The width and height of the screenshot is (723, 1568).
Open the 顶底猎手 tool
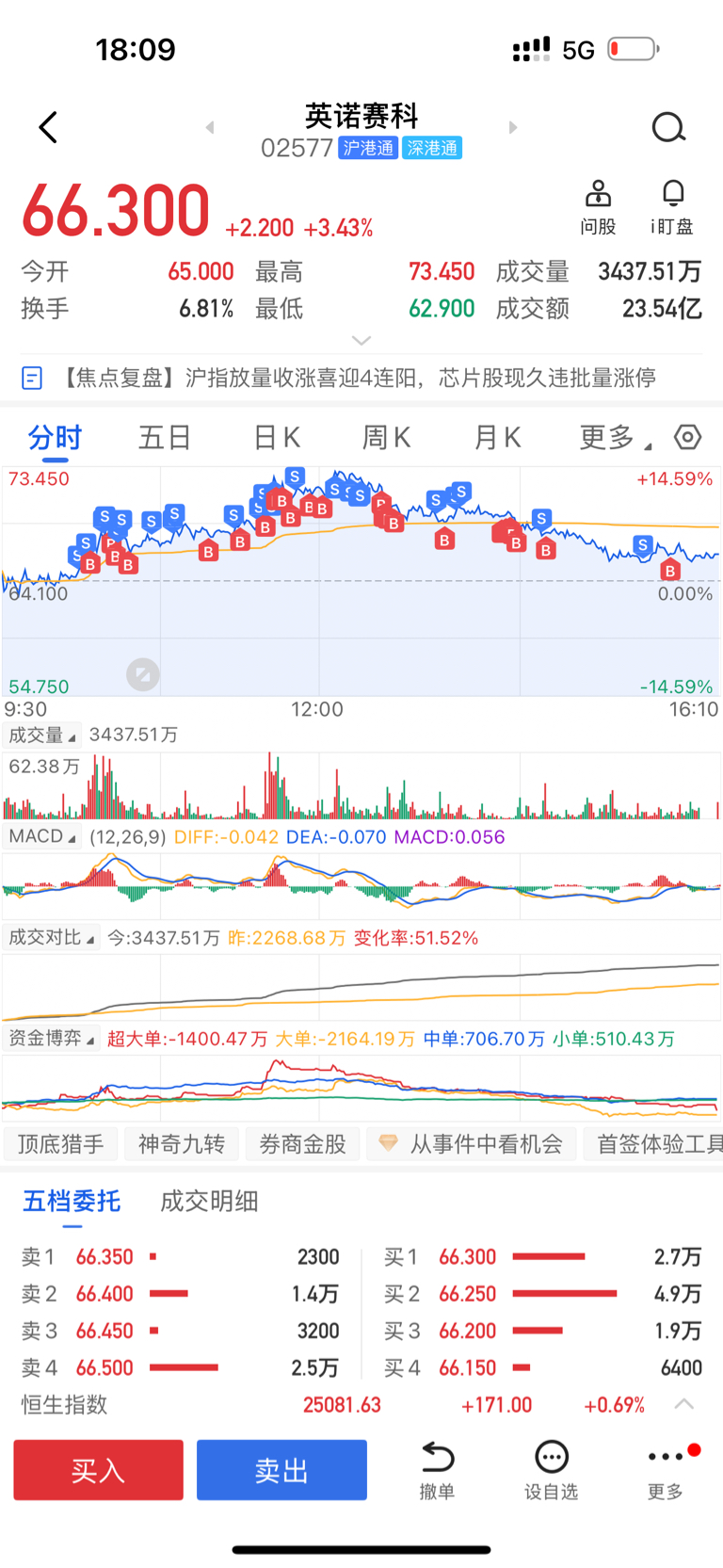click(x=60, y=1144)
